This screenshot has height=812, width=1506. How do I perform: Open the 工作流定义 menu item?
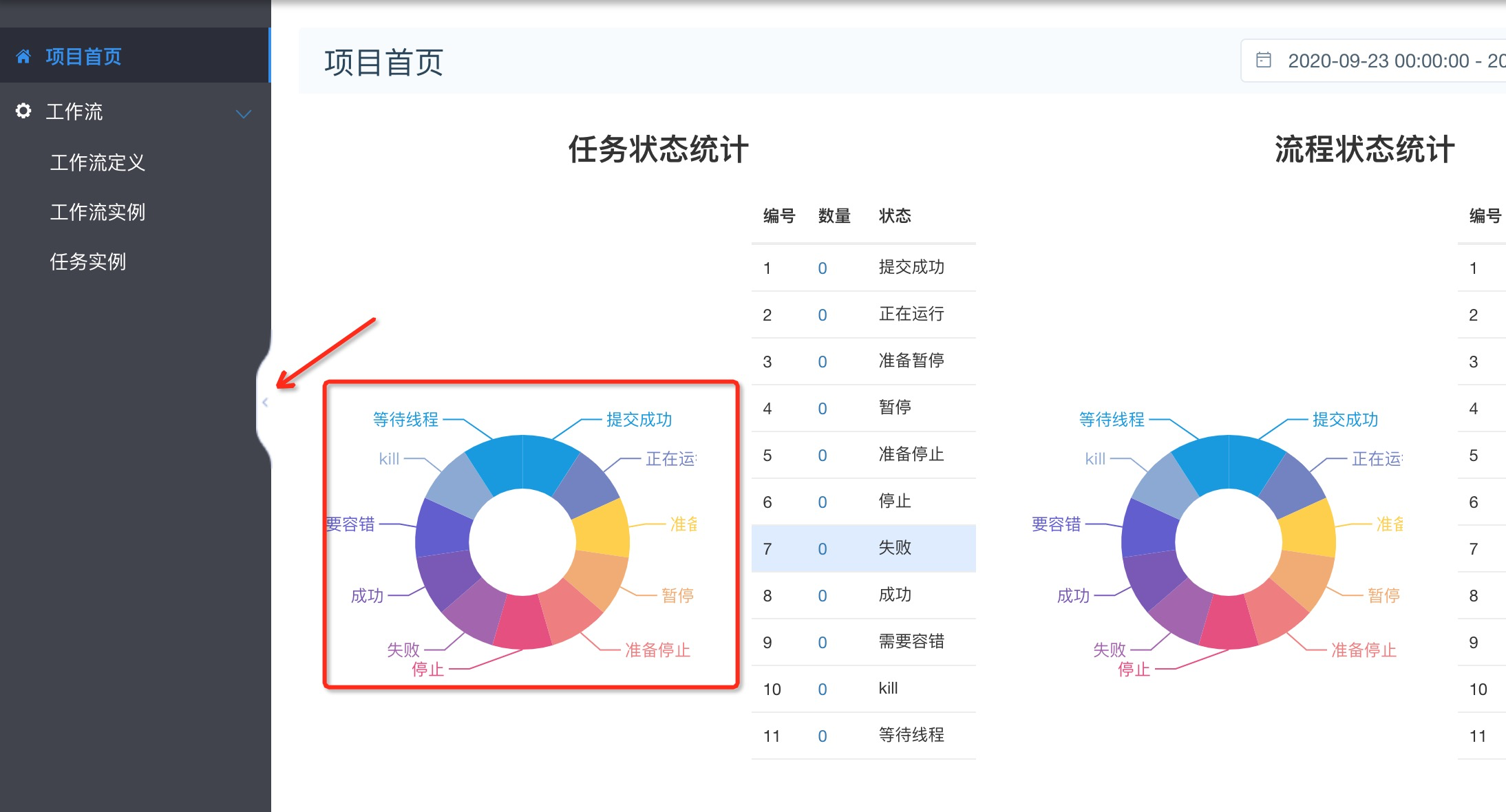coord(97,163)
